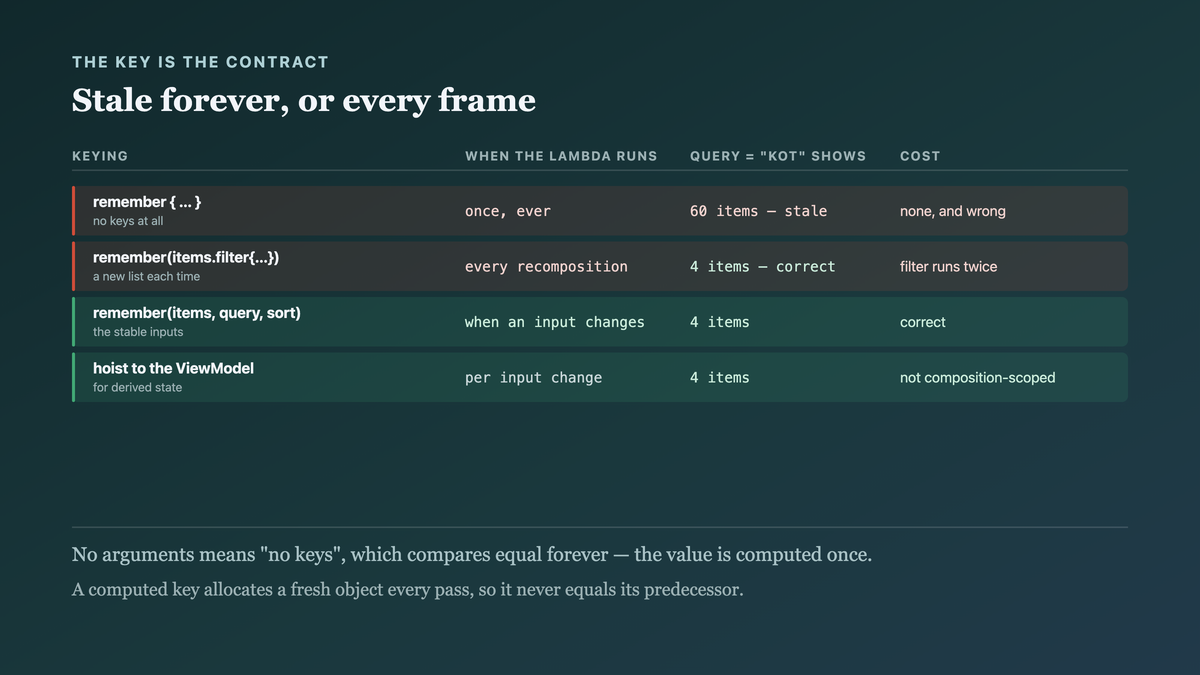Click the 'no keys at all' subtitle
Image resolution: width=1200 pixels, height=675 pixels.
[128, 221]
